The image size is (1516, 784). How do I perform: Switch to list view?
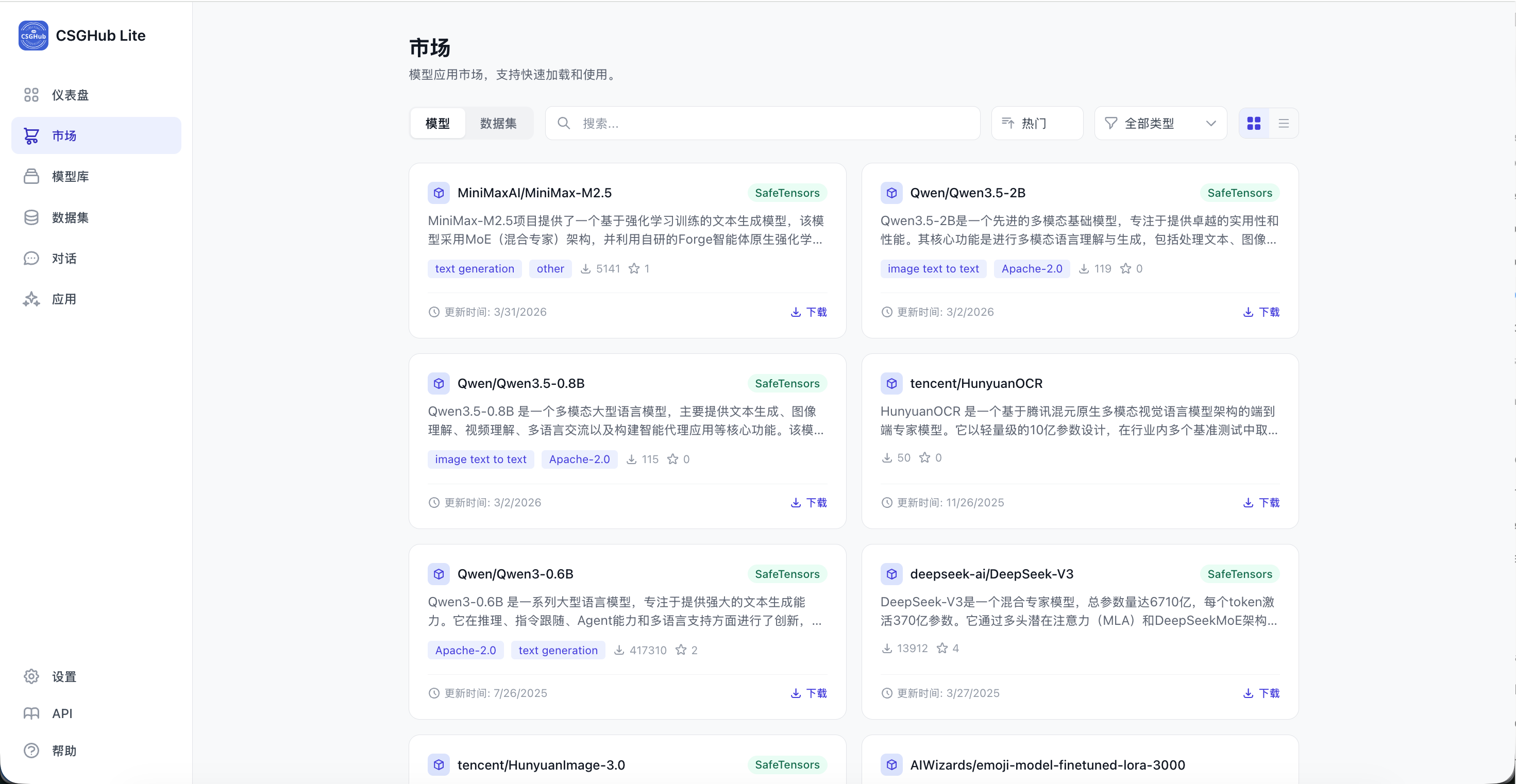(1284, 124)
